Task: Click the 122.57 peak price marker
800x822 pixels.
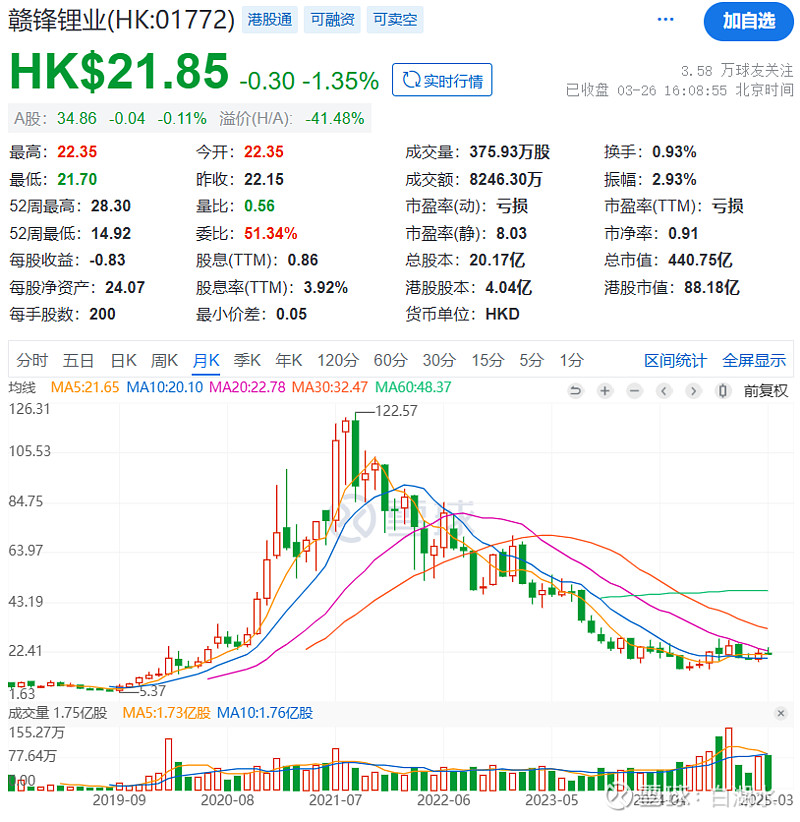Action: click(396, 411)
